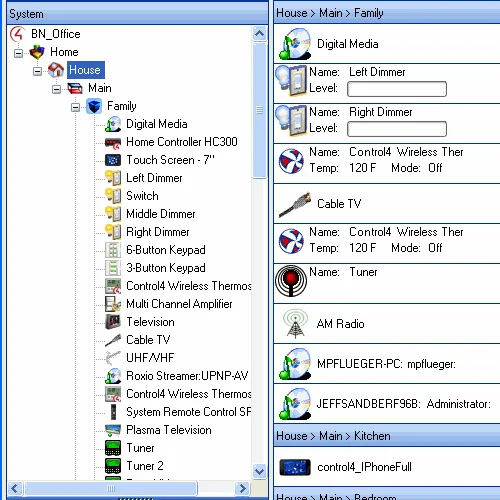Click the Digital Media icon in the tree
Screen dimensions: 500x500
coord(113,124)
